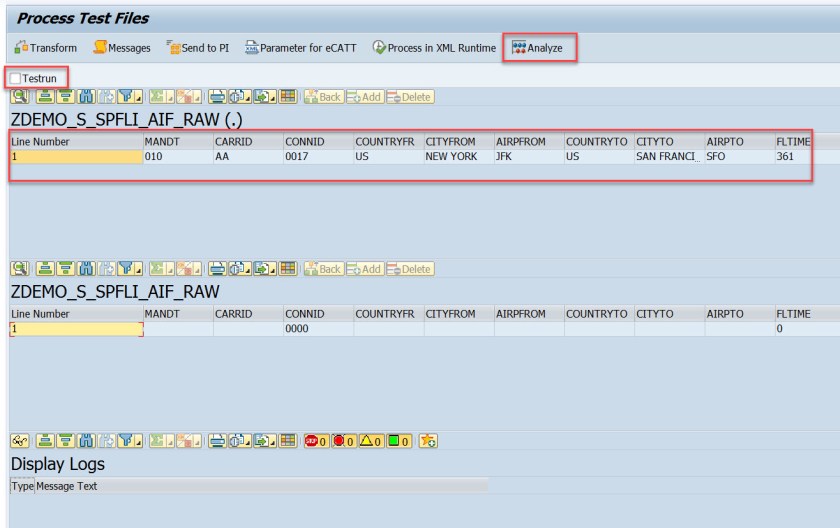Click the Analyze button

pos(538,48)
